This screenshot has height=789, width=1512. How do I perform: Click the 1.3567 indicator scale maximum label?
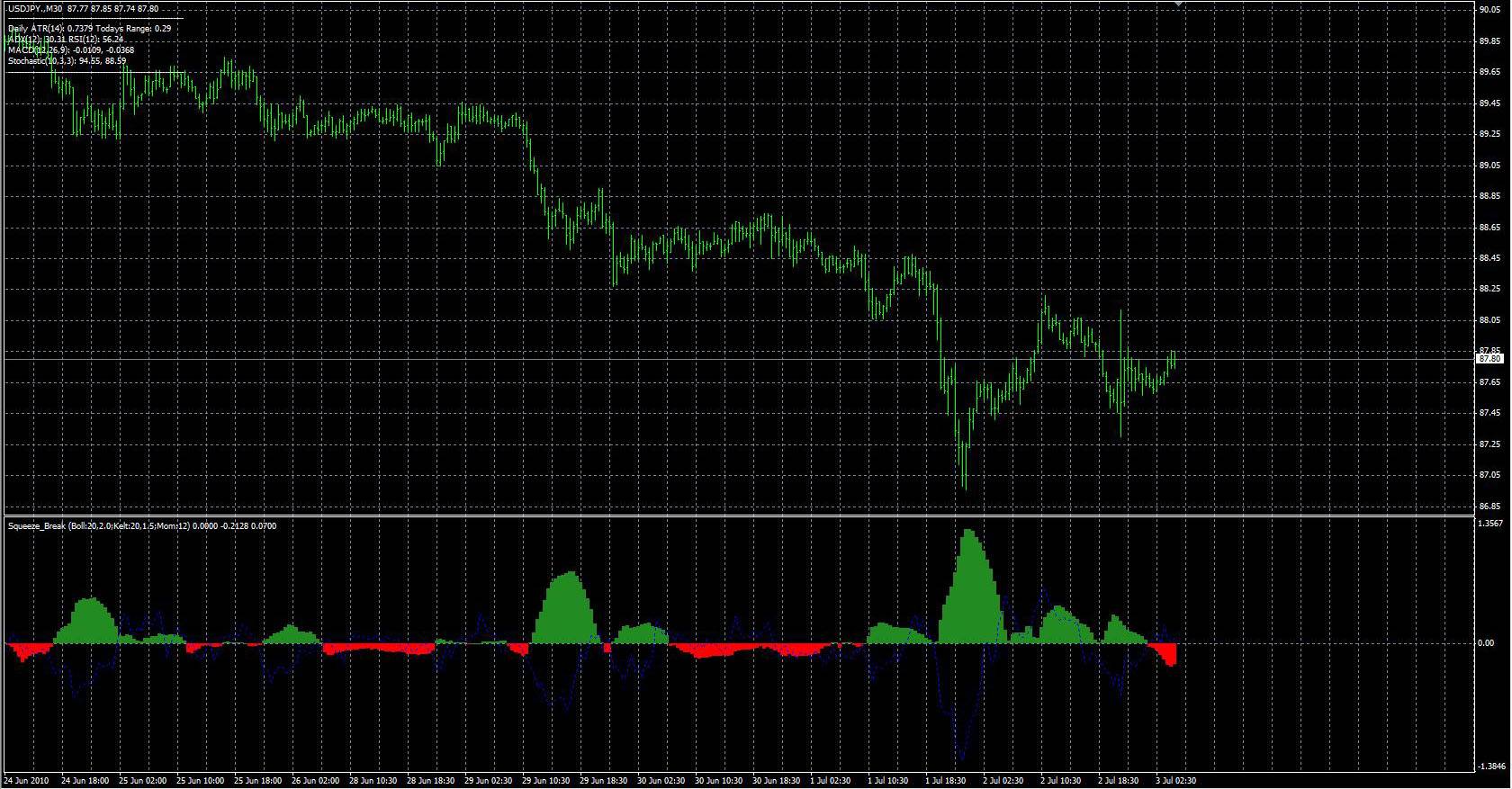(1490, 523)
